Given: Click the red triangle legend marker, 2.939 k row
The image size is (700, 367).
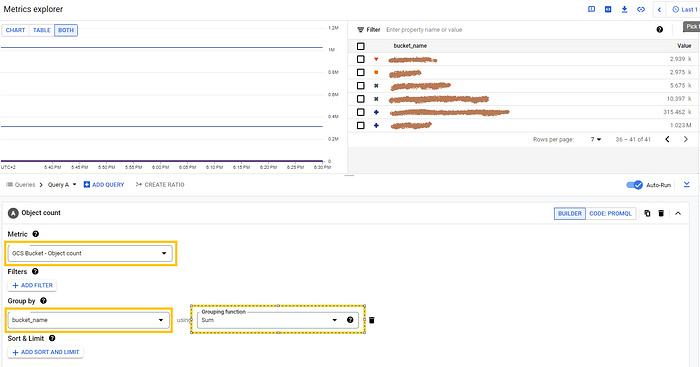Looking at the screenshot, I should [x=376, y=59].
